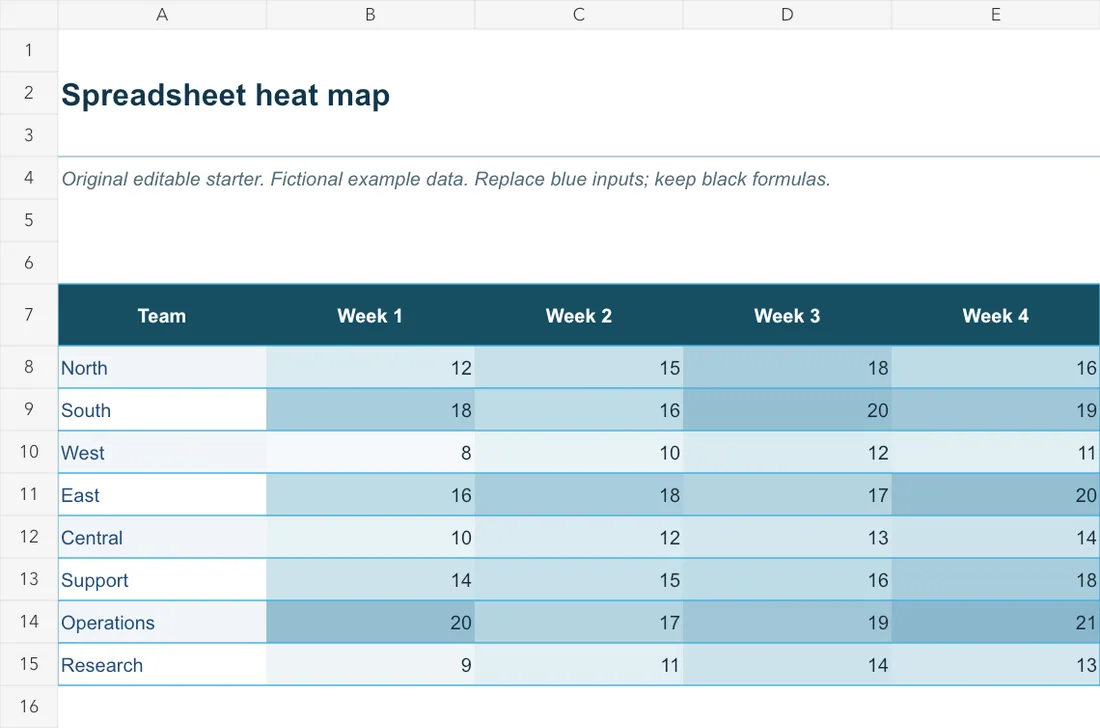Select East's Week 3 value 17
The height and width of the screenshot is (728, 1100).
(x=787, y=495)
